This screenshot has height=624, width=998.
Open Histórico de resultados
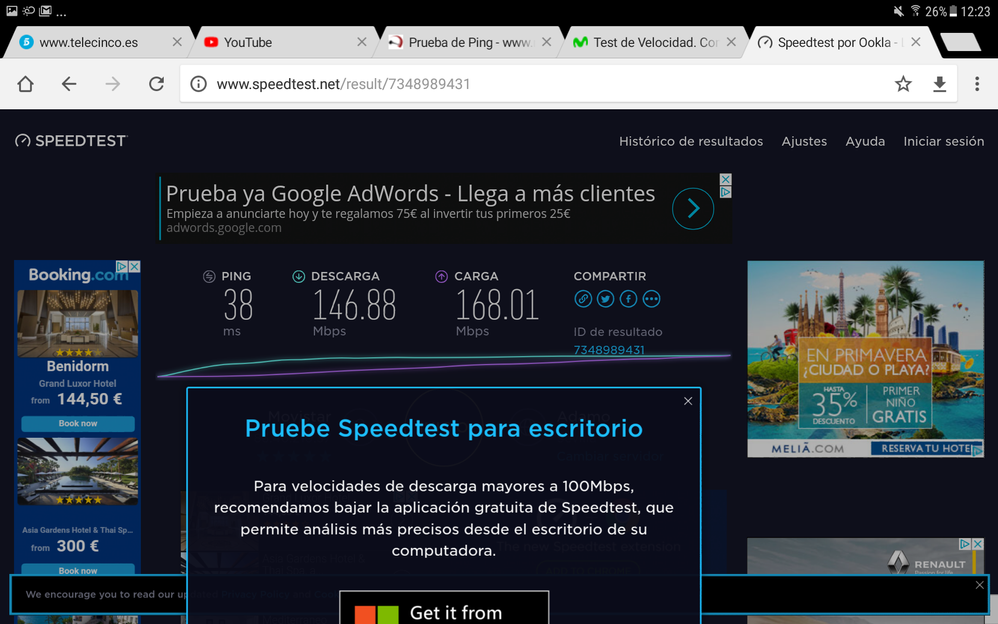click(x=690, y=141)
